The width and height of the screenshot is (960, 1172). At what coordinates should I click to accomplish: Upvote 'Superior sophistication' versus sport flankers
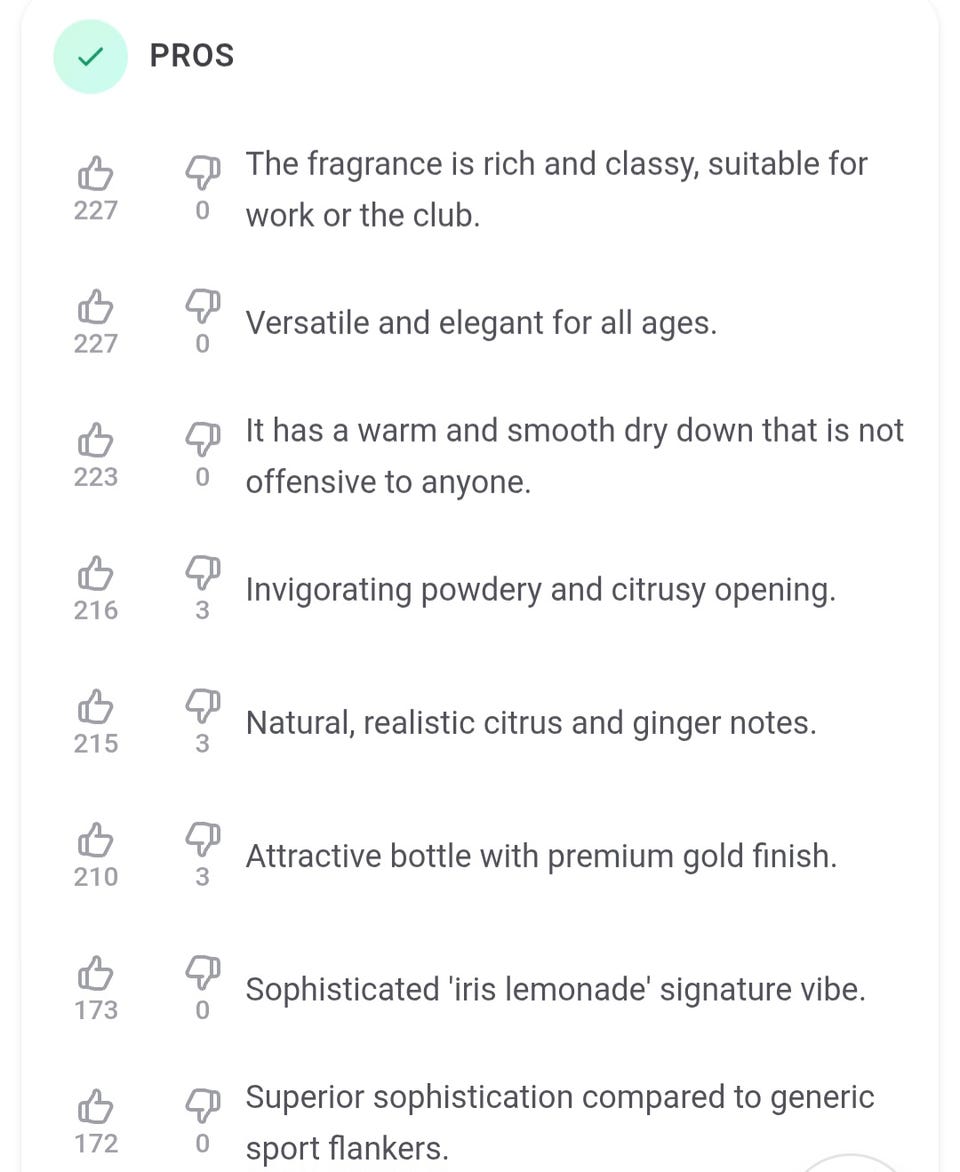click(95, 1106)
